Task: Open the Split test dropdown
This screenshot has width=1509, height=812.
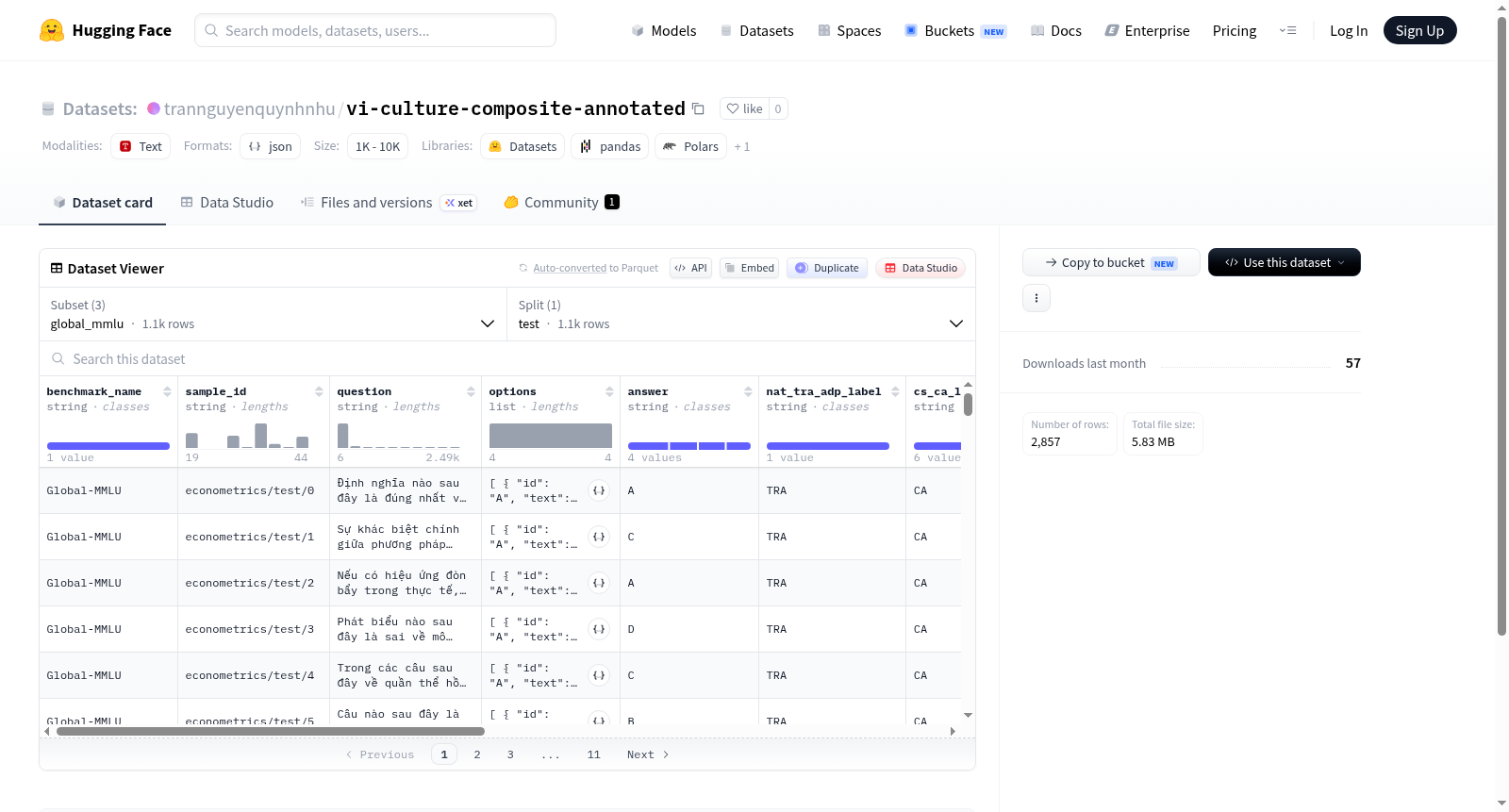Action: [x=740, y=314]
